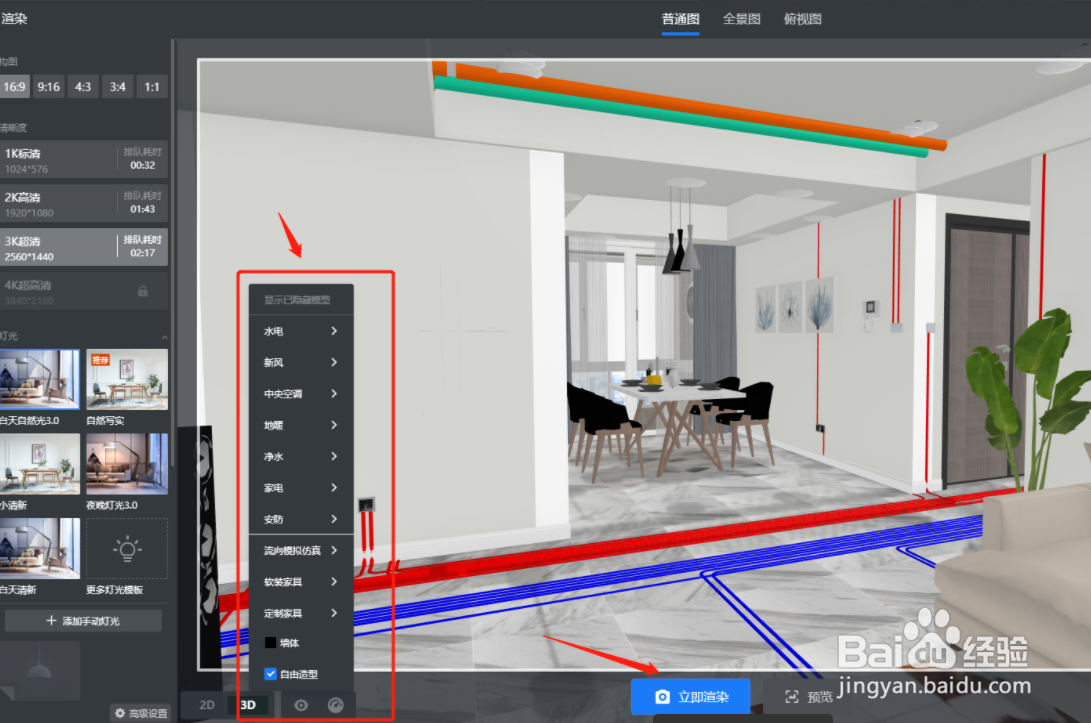
Task: Click the preview frame icon beside 预览
Action: point(791,697)
